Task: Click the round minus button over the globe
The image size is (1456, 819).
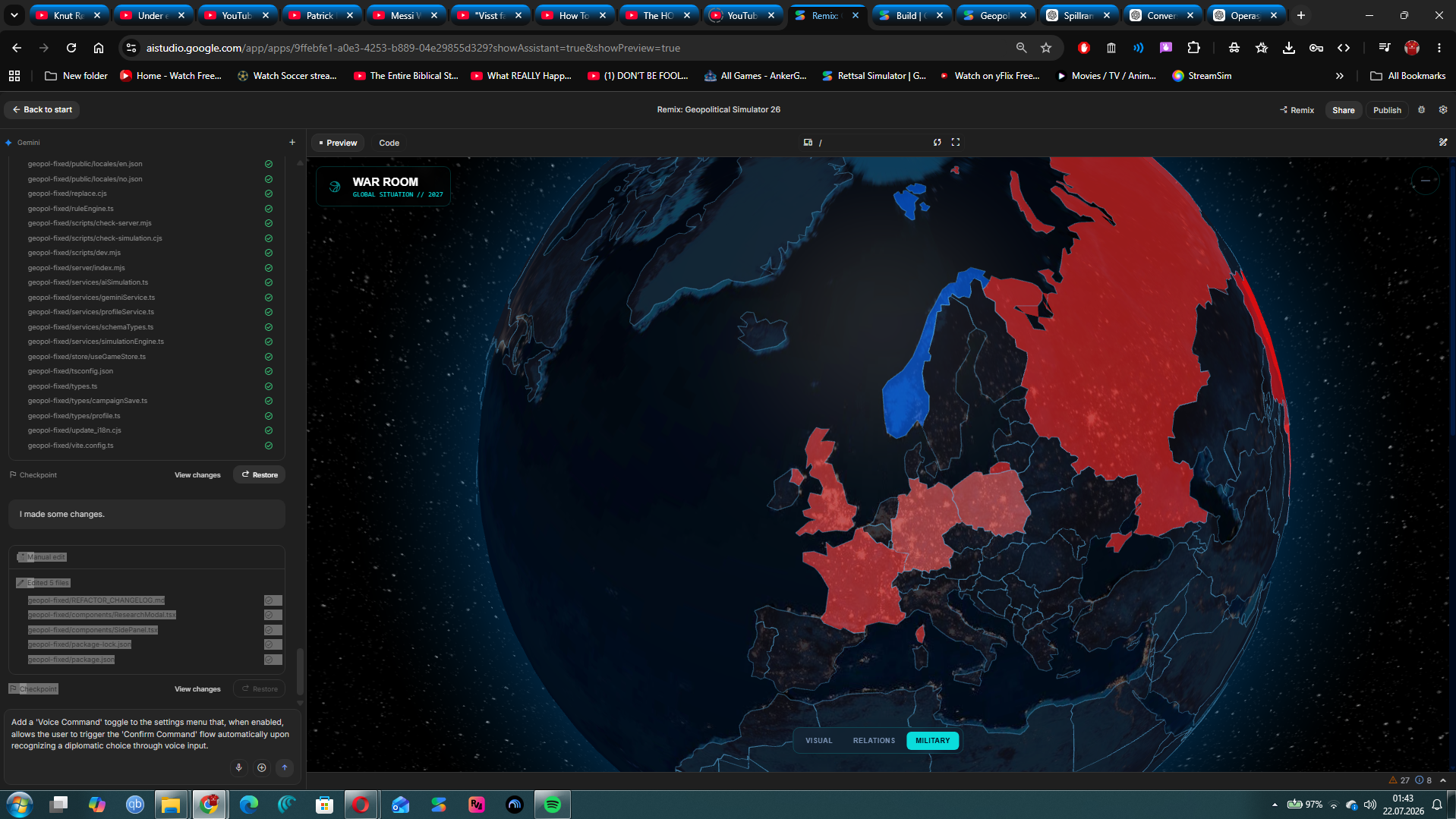Action: (1425, 181)
